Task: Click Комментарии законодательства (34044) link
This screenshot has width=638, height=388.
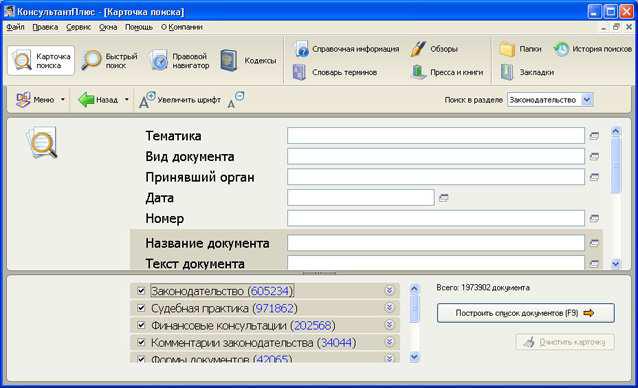Action: 253,342
